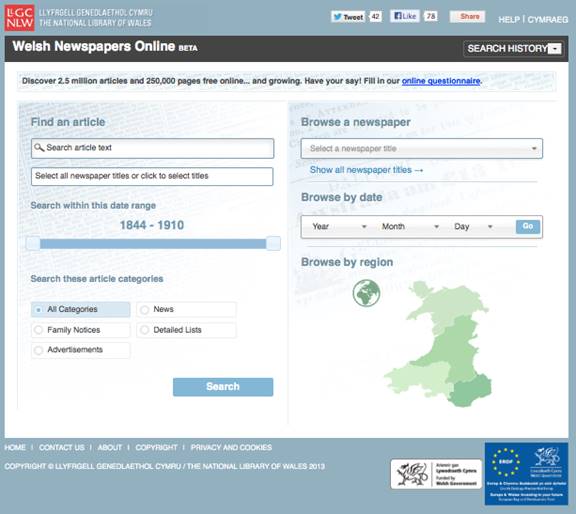Screen dimensions: 576x514
Task: Click the Share button
Action: coord(467,17)
